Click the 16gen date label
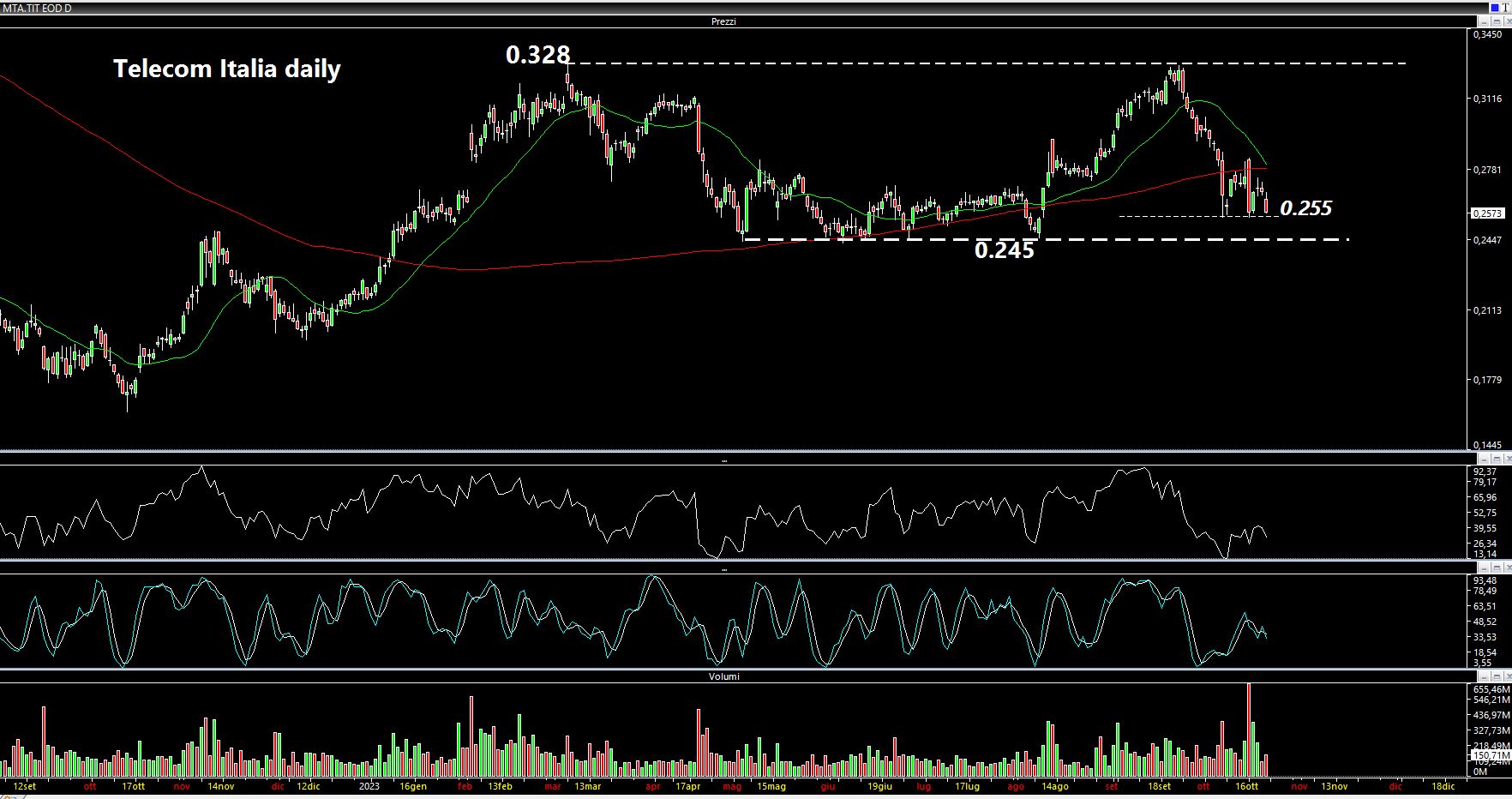This screenshot has height=799, width=1512. tap(412, 786)
